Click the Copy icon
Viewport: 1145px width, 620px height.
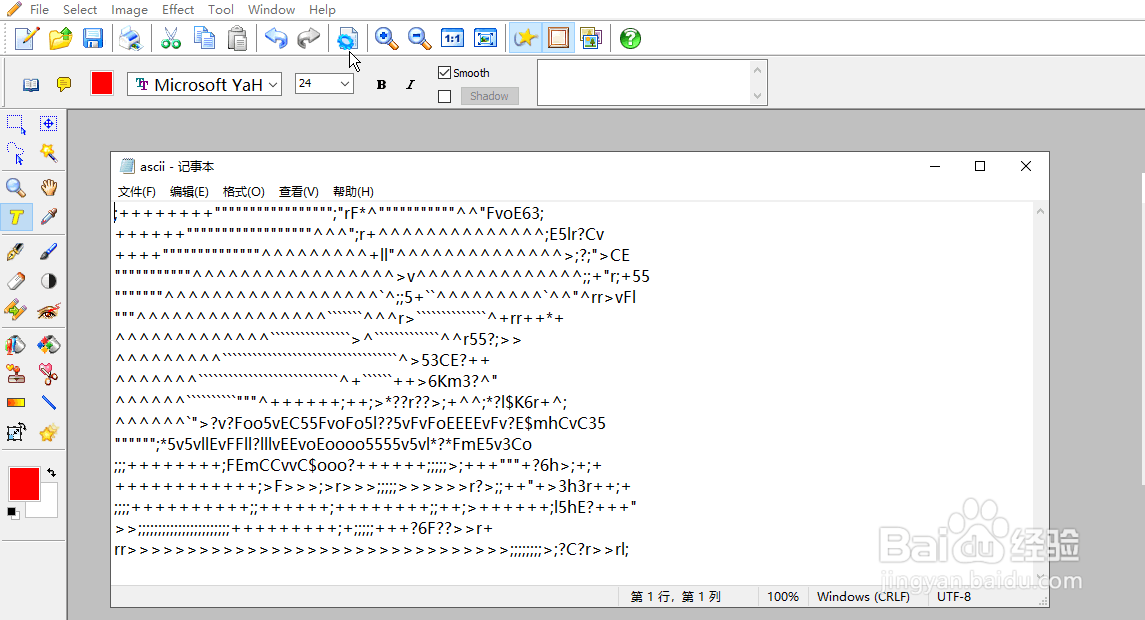204,38
